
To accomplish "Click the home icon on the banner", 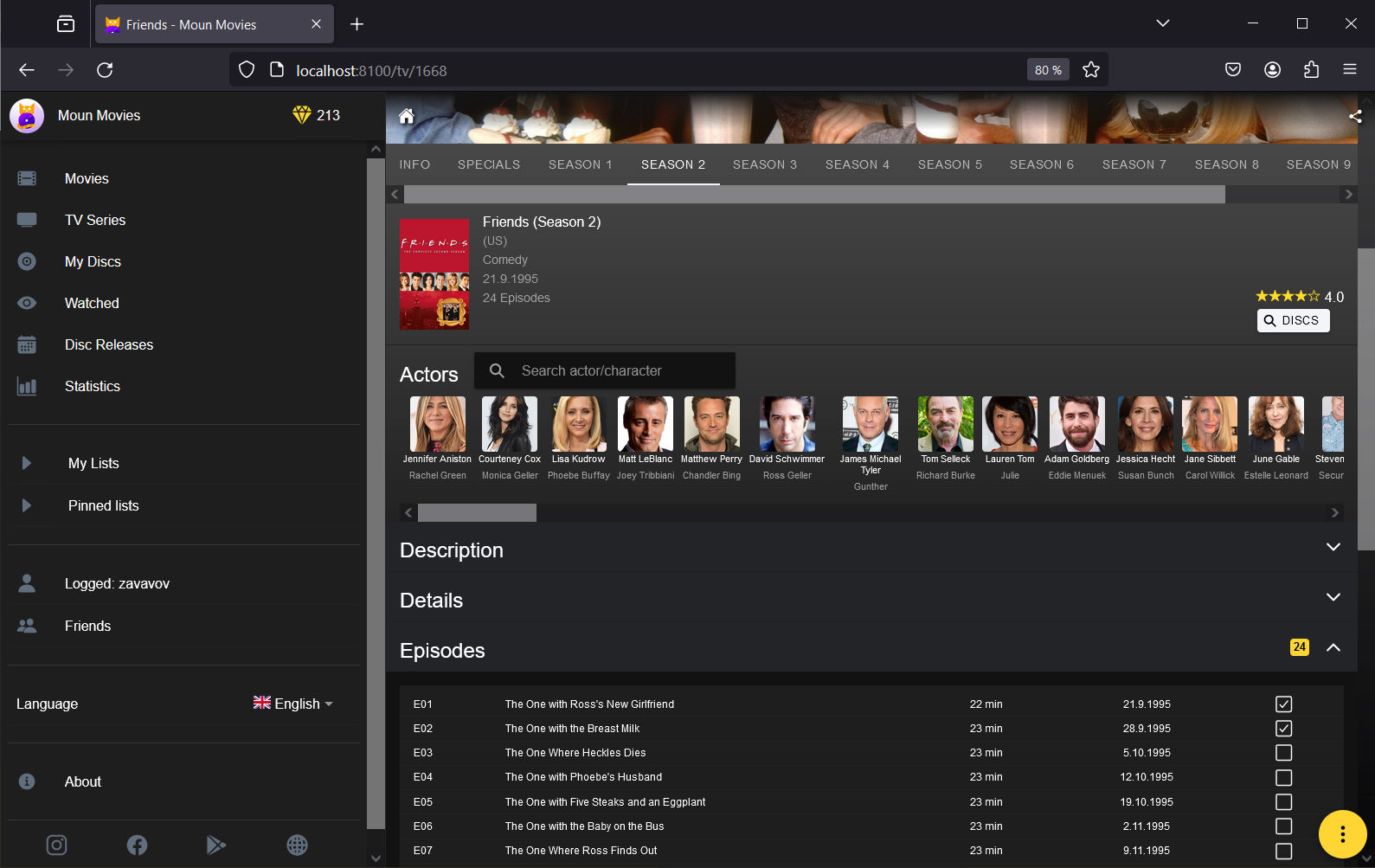I will (406, 117).
